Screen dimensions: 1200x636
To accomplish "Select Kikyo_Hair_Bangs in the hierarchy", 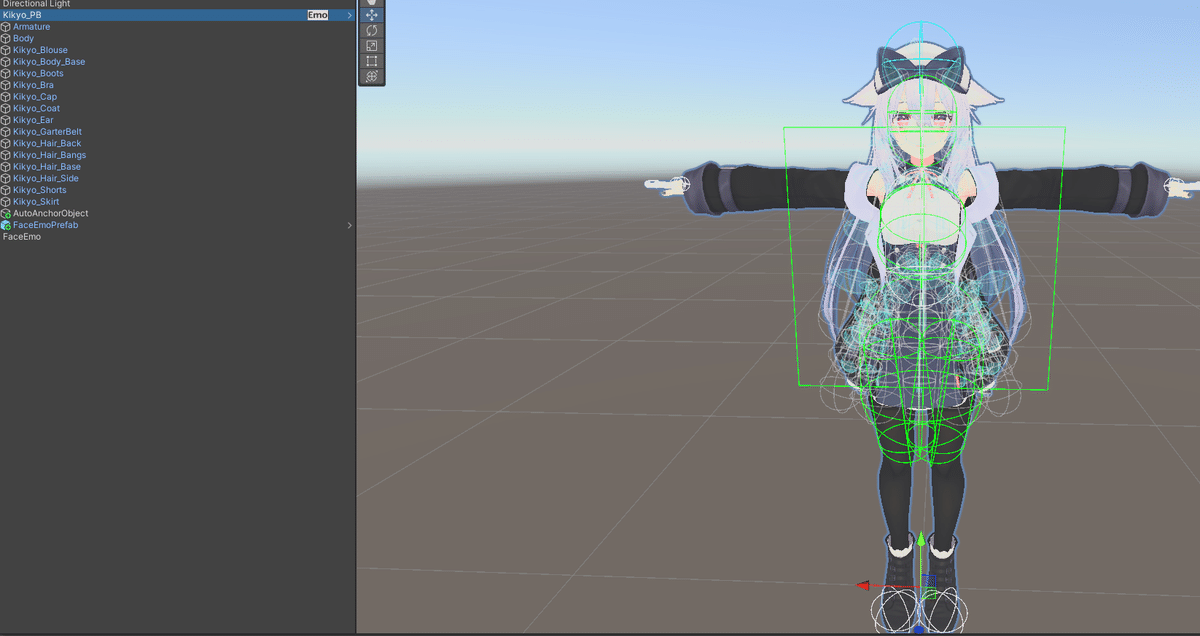I will [x=49, y=155].
